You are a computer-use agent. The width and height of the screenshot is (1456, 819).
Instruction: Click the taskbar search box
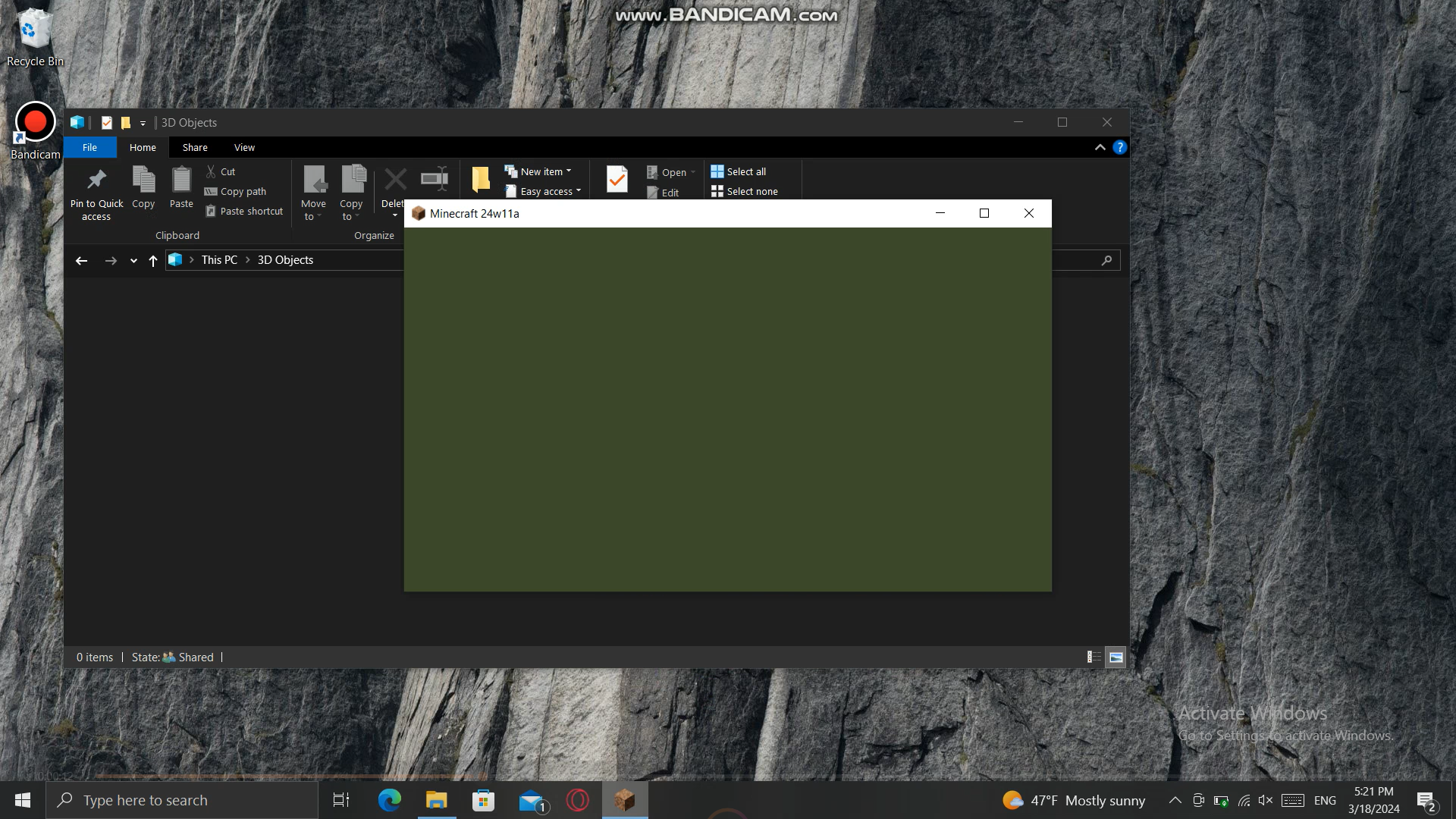click(182, 800)
